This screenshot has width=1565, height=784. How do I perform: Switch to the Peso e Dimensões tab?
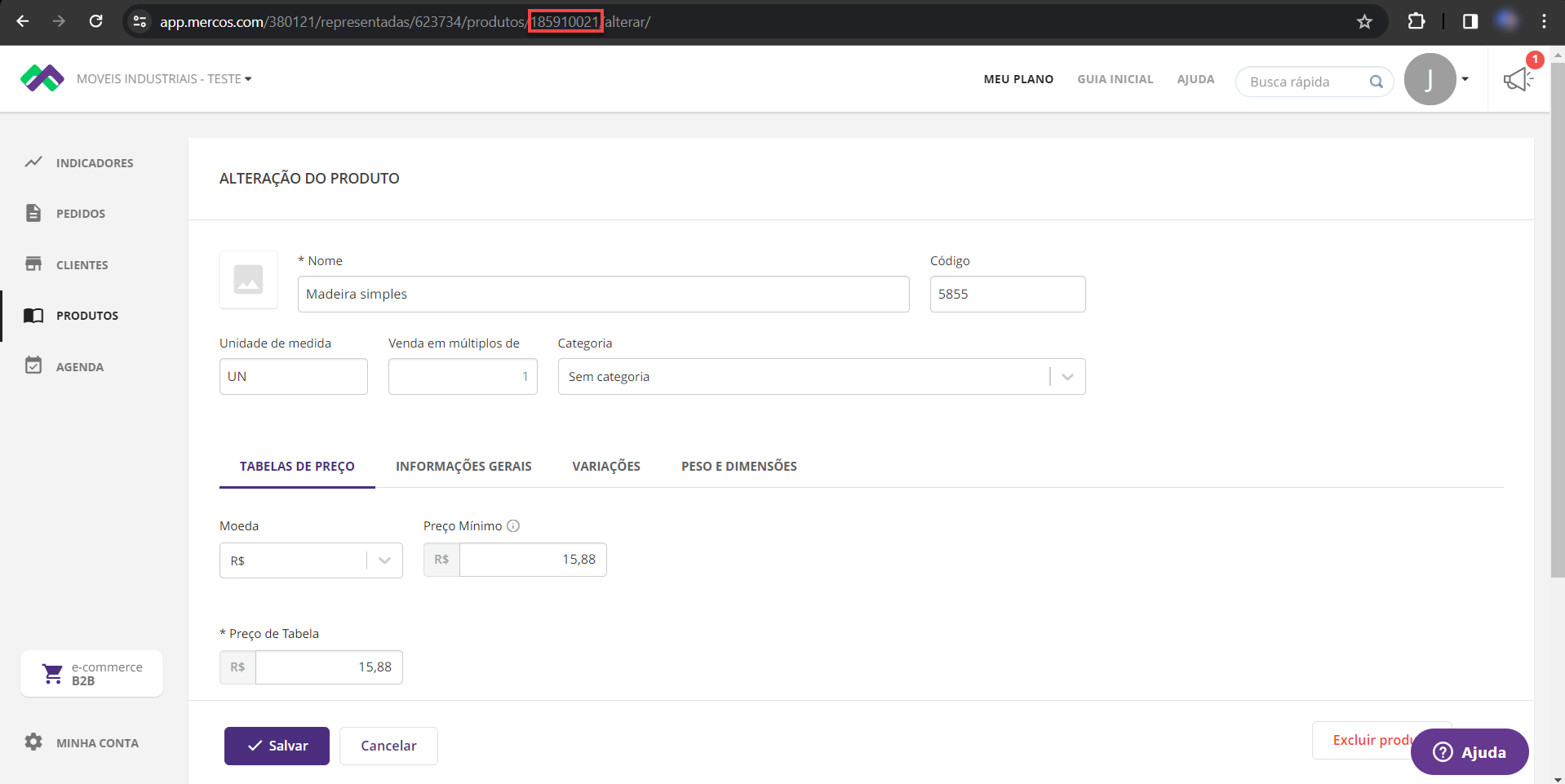pos(738,467)
